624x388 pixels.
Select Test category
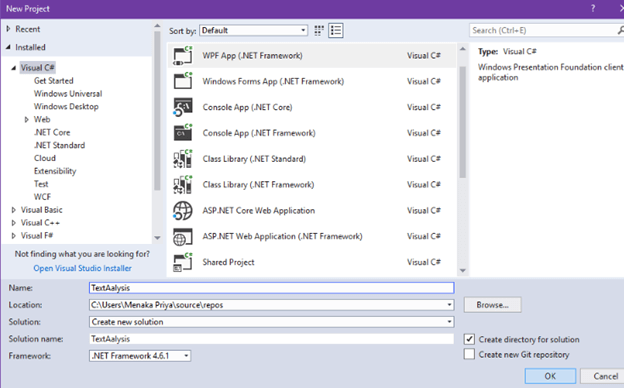(x=41, y=184)
